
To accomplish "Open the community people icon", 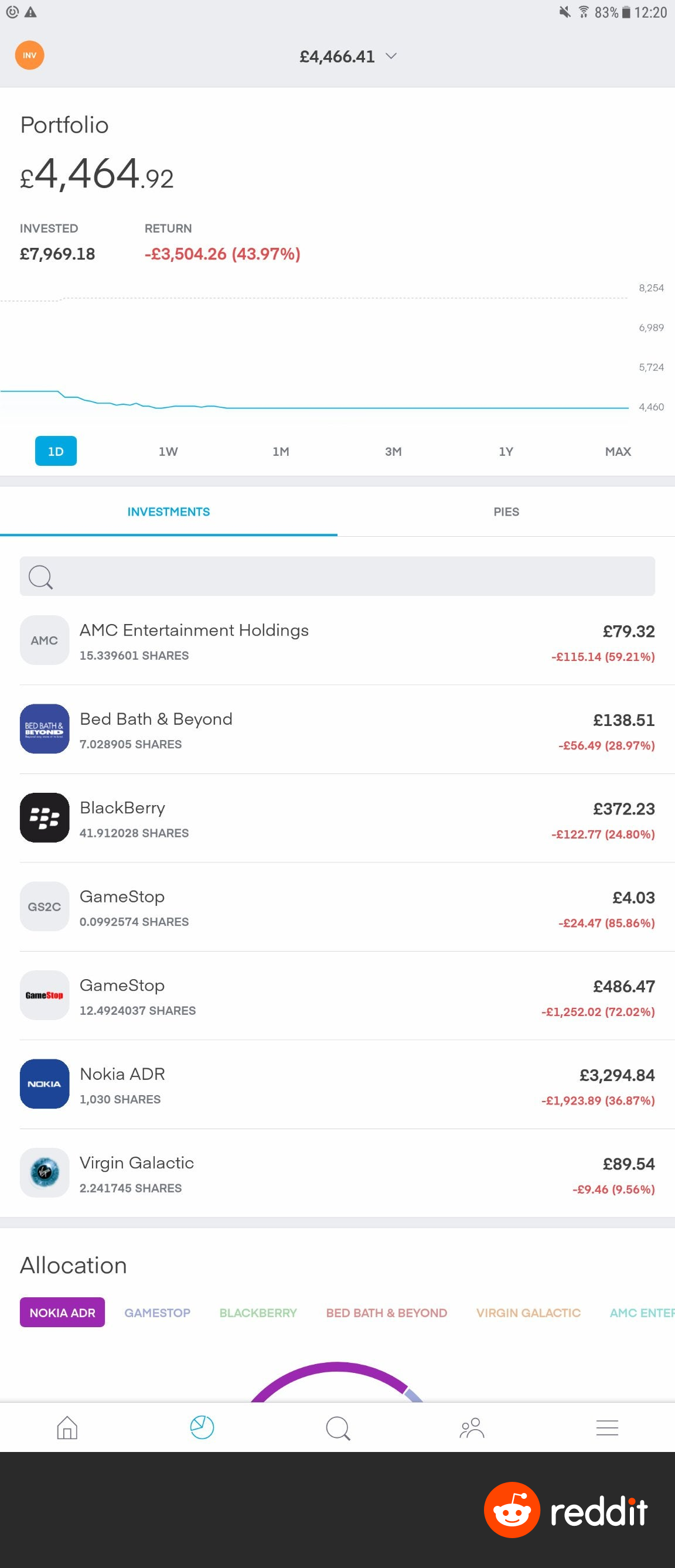I will coord(472,1427).
